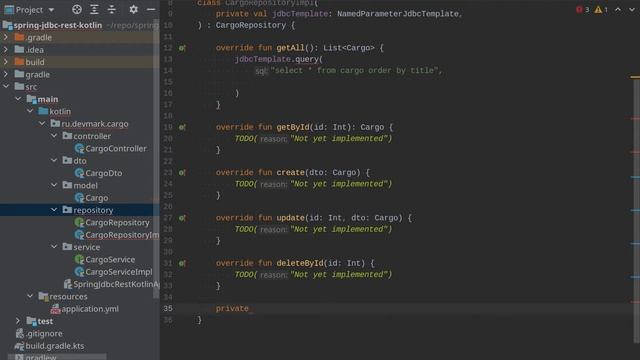
Task: Collapse the model package
Action: pos(54,185)
